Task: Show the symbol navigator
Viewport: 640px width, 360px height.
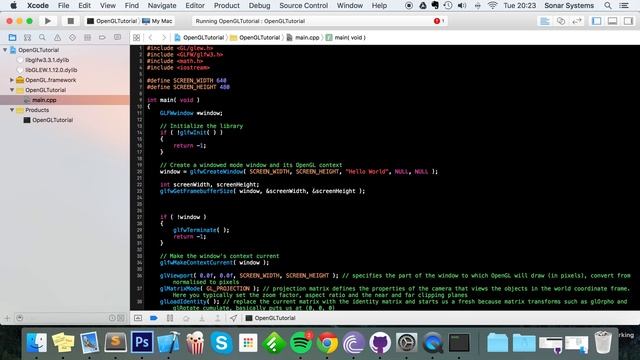Action: [x=27, y=38]
